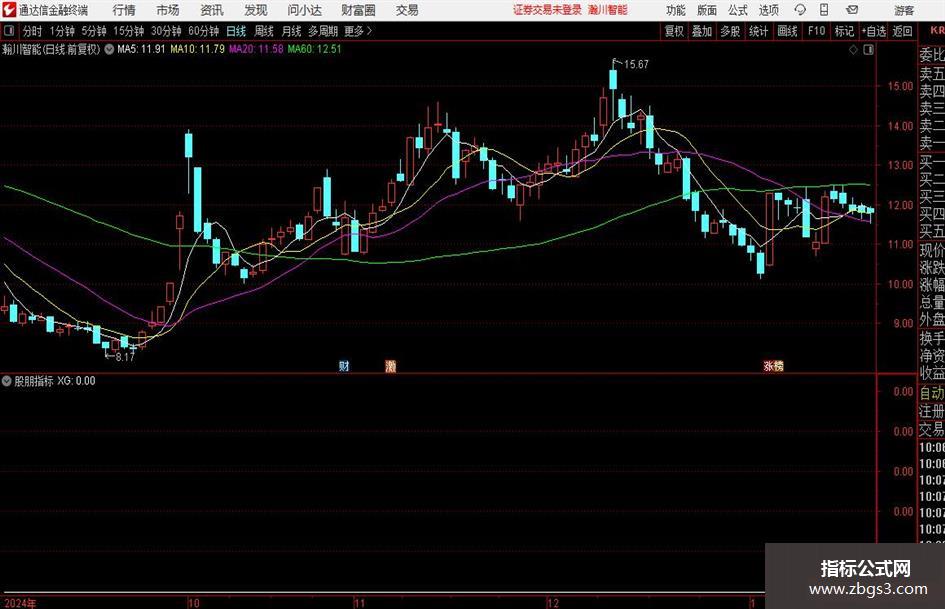
Task: Switch to 月线 monthly tab
Action: tap(292, 31)
